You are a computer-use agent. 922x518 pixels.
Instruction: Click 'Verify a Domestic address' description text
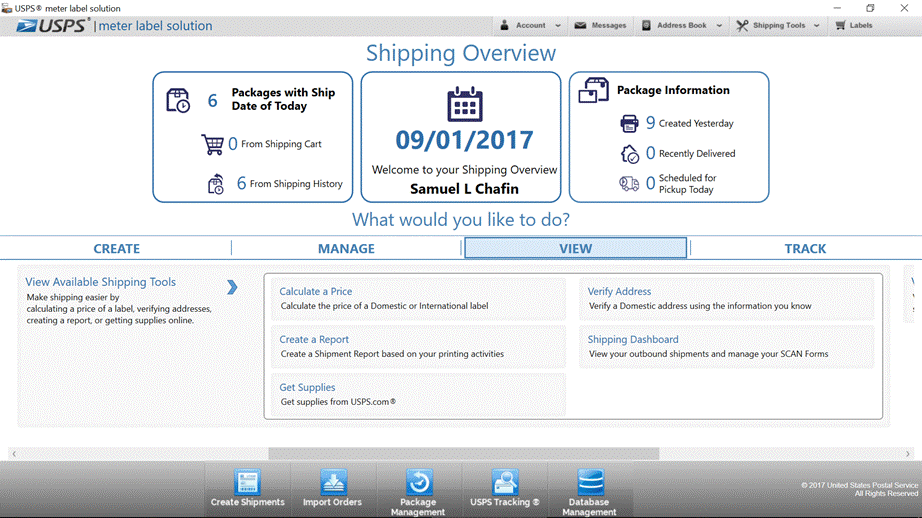[700, 306]
